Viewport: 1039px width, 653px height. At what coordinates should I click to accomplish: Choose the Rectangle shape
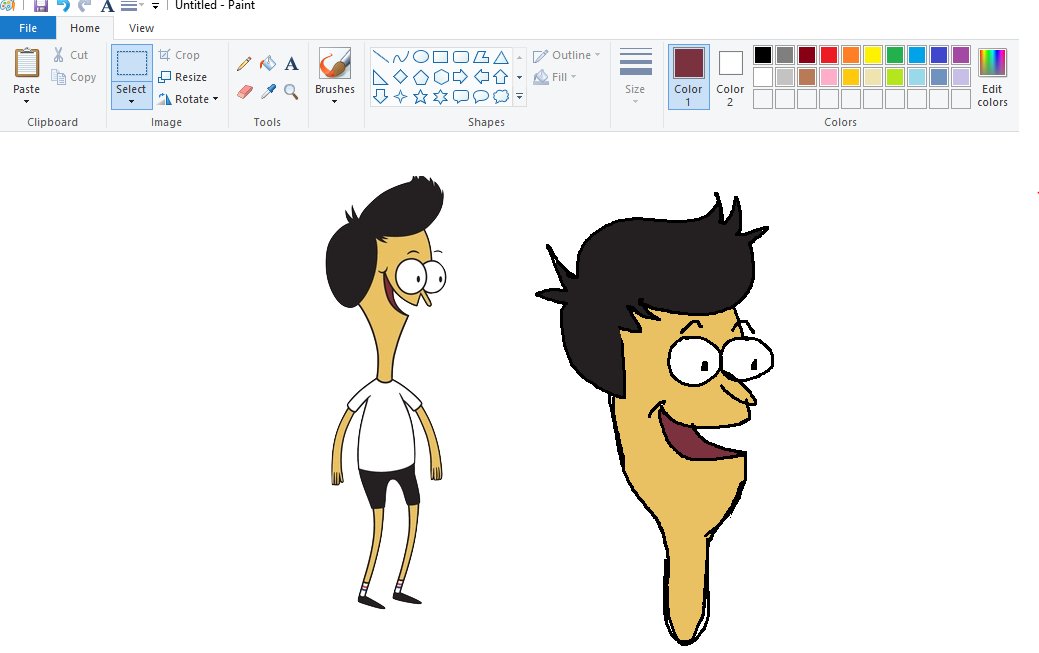(441, 57)
